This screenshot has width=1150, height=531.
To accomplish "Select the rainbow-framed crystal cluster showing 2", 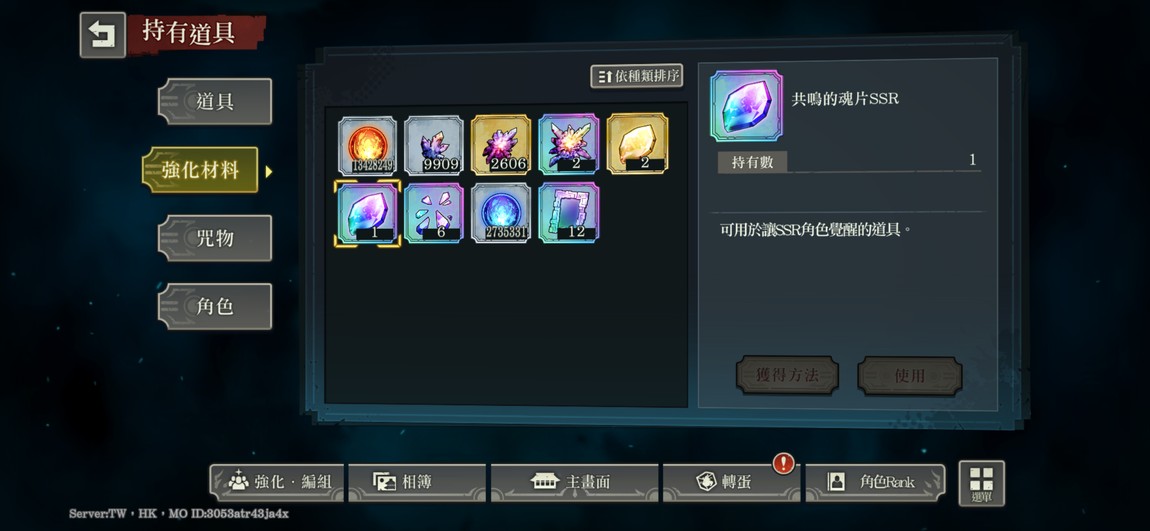I will (x=568, y=144).
